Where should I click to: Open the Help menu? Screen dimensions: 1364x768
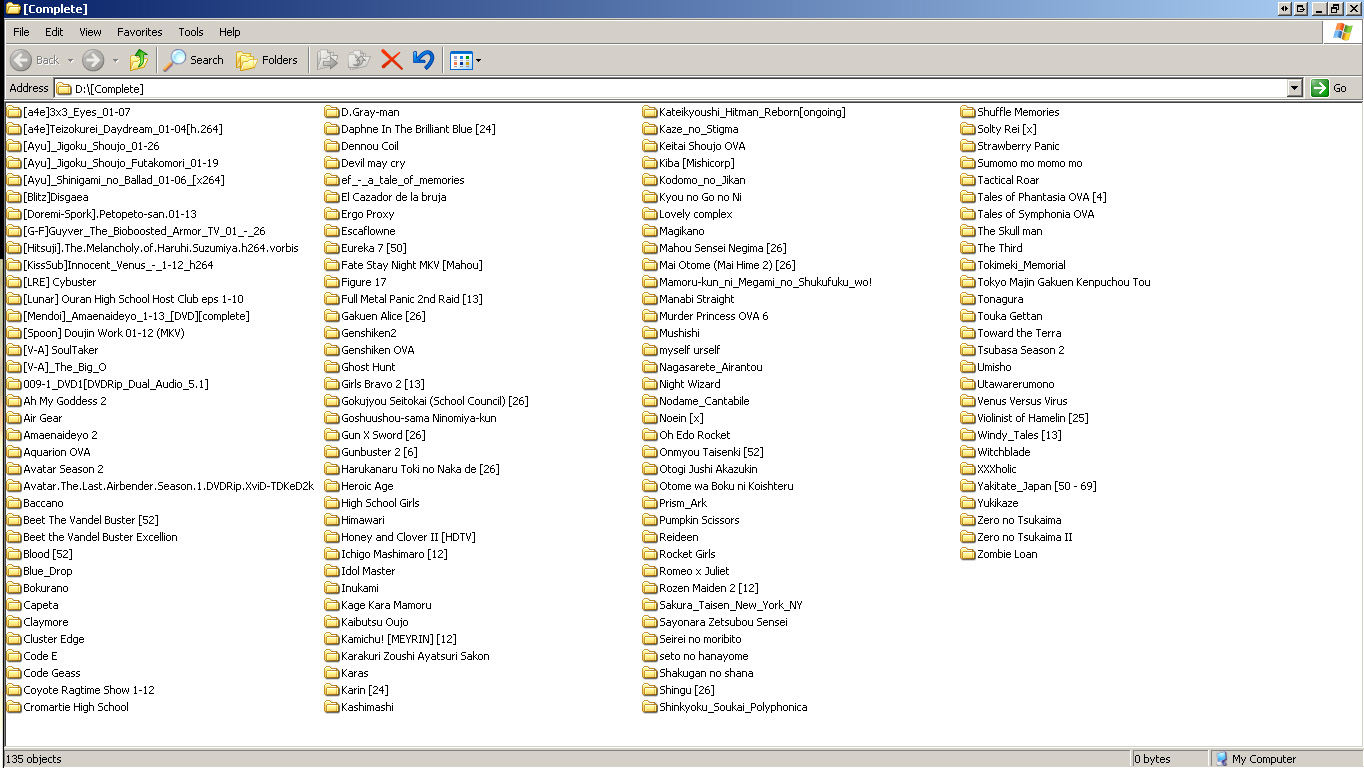229,32
